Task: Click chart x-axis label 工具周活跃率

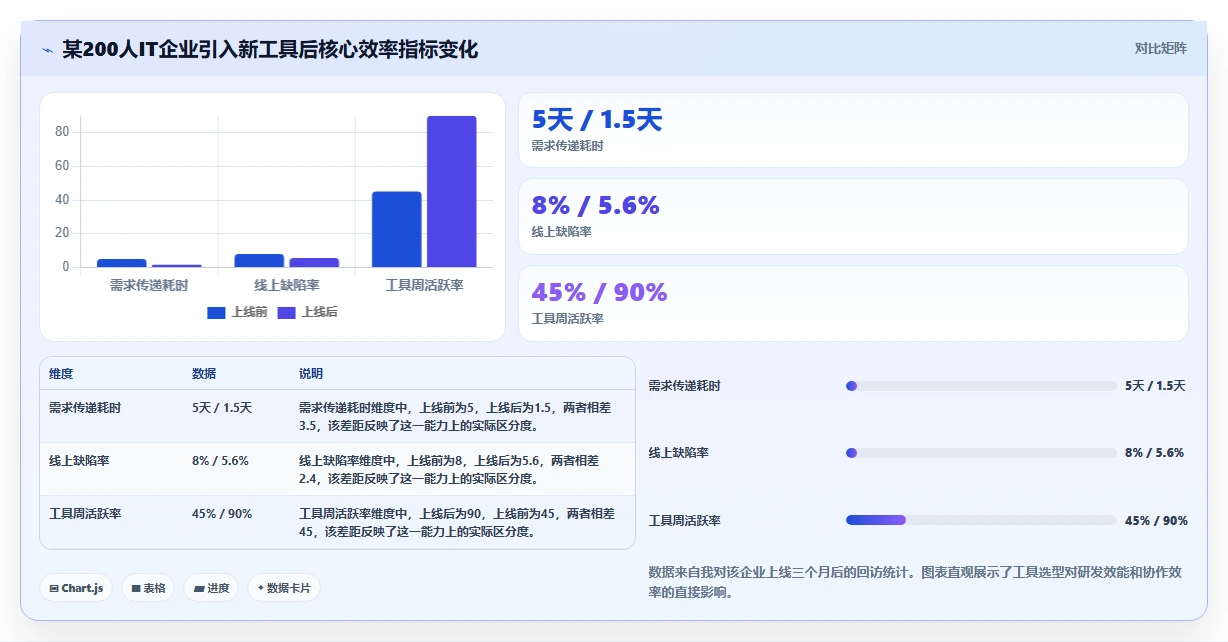Action: click(424, 285)
